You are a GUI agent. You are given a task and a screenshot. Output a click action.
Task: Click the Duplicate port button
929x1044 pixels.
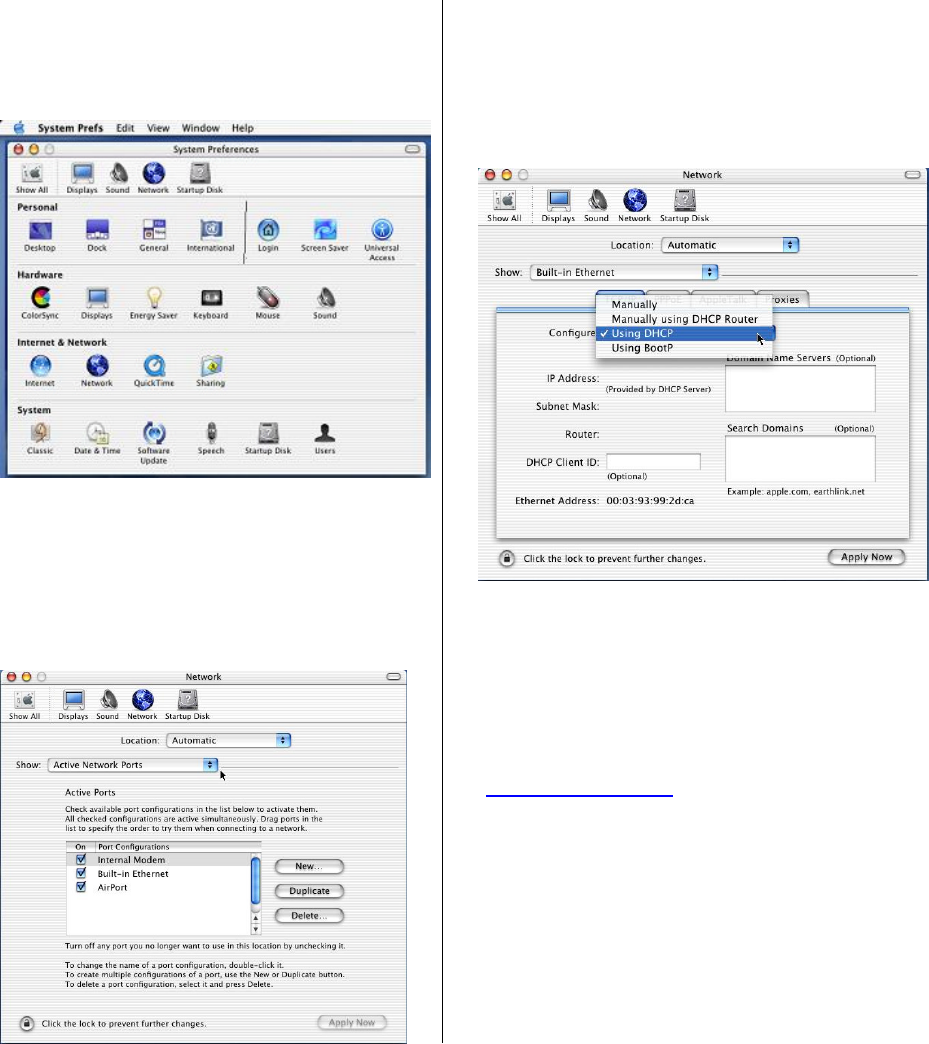tap(309, 891)
